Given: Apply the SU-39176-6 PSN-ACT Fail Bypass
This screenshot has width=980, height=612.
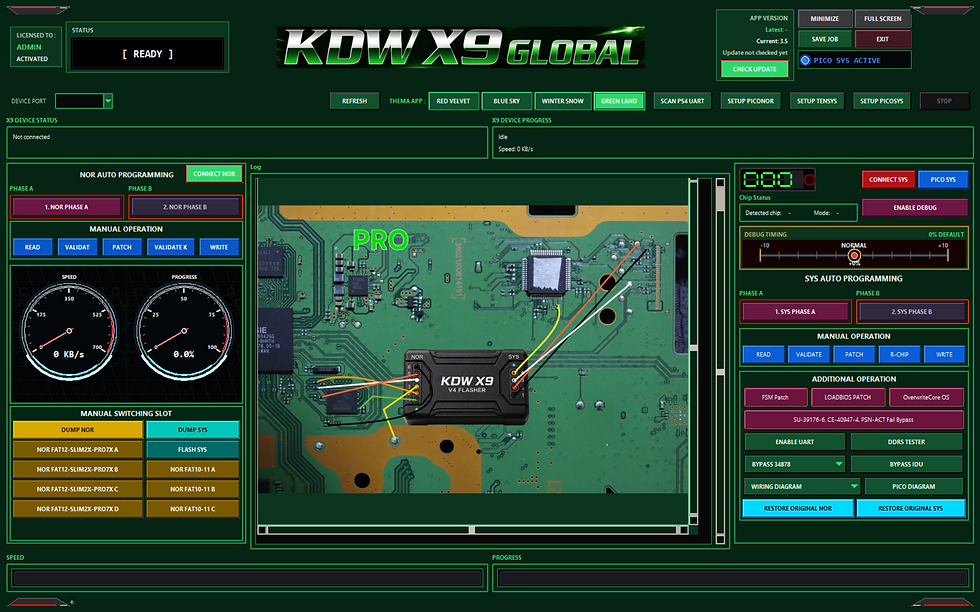Looking at the screenshot, I should click(x=854, y=419).
